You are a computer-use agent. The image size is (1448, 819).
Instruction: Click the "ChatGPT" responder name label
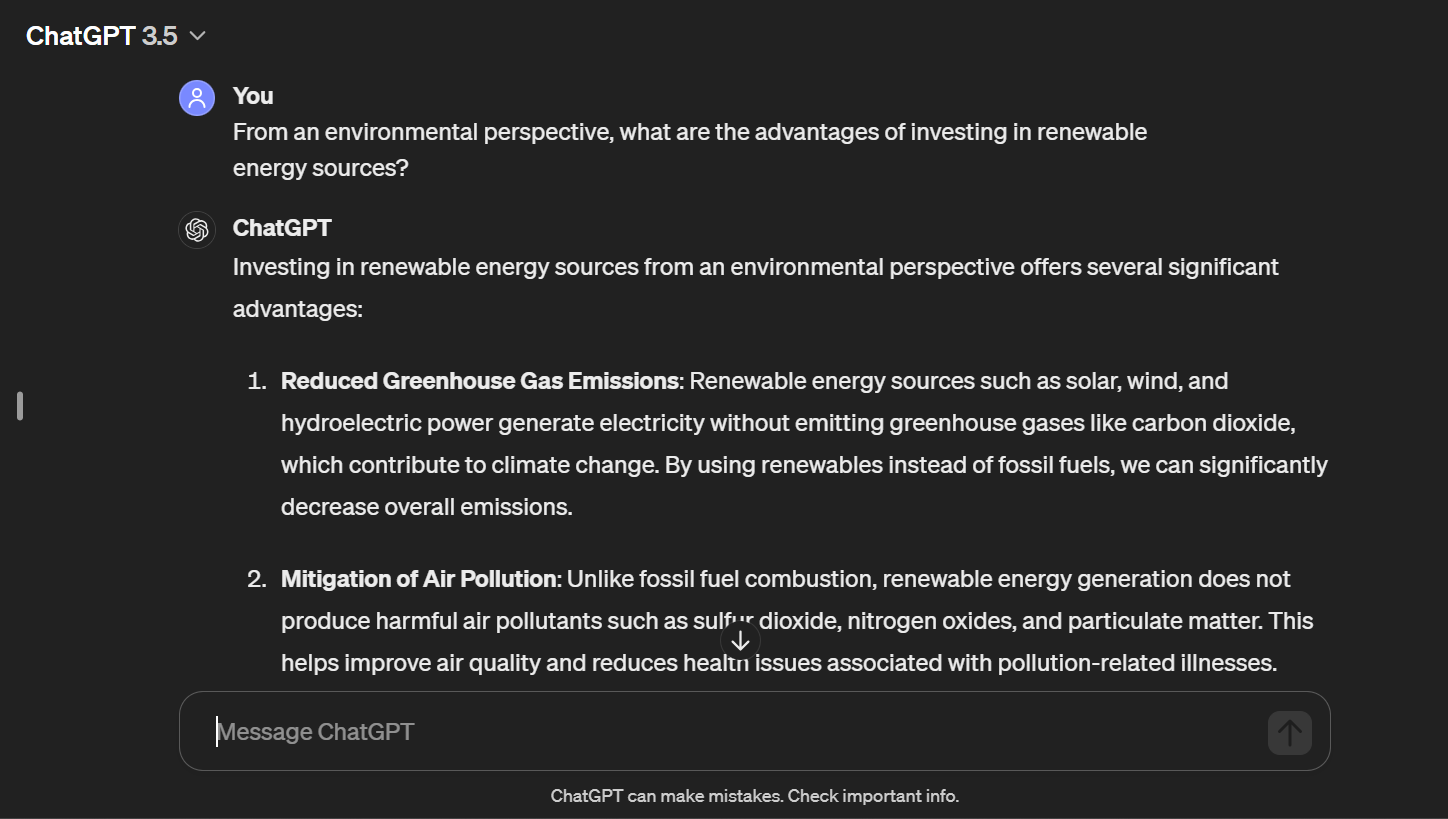click(x=282, y=228)
